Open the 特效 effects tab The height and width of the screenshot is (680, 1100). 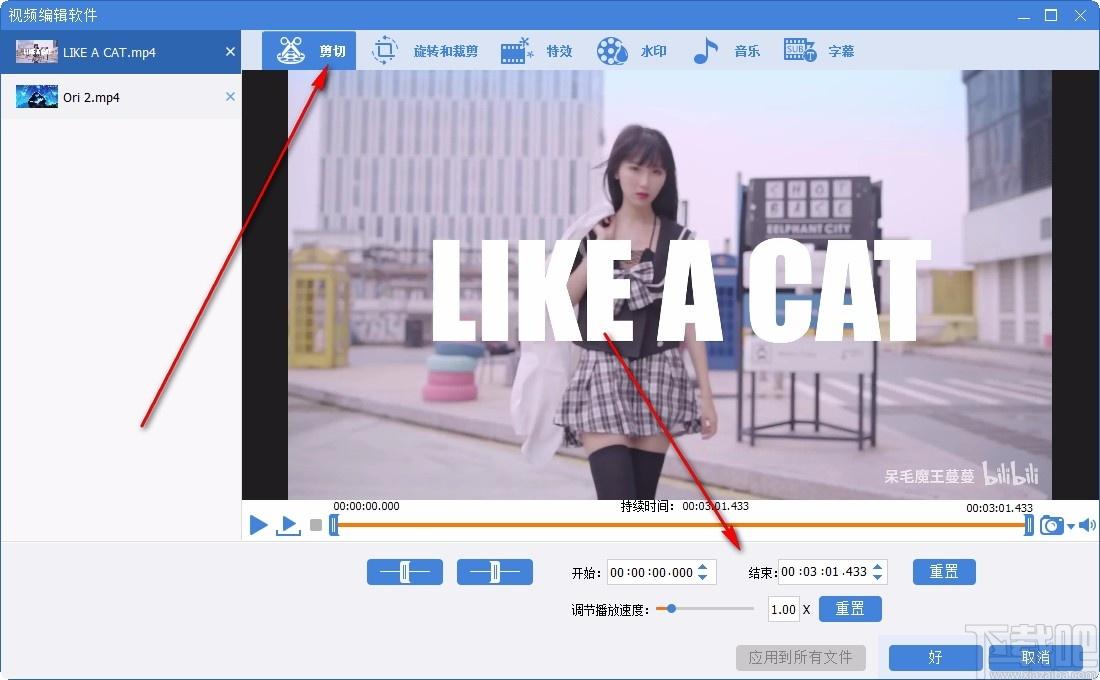537,51
